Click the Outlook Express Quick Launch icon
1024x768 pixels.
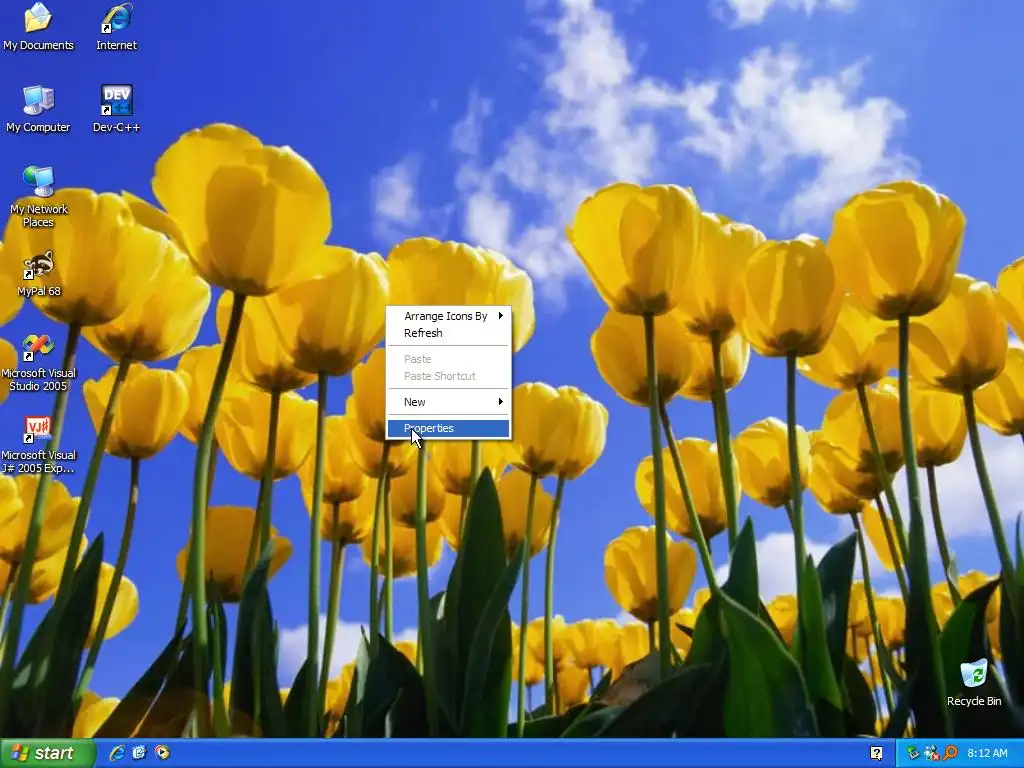tap(139, 752)
